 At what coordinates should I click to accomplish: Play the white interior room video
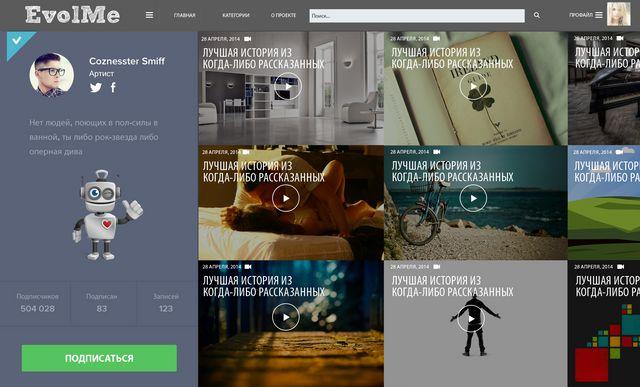[x=287, y=86]
